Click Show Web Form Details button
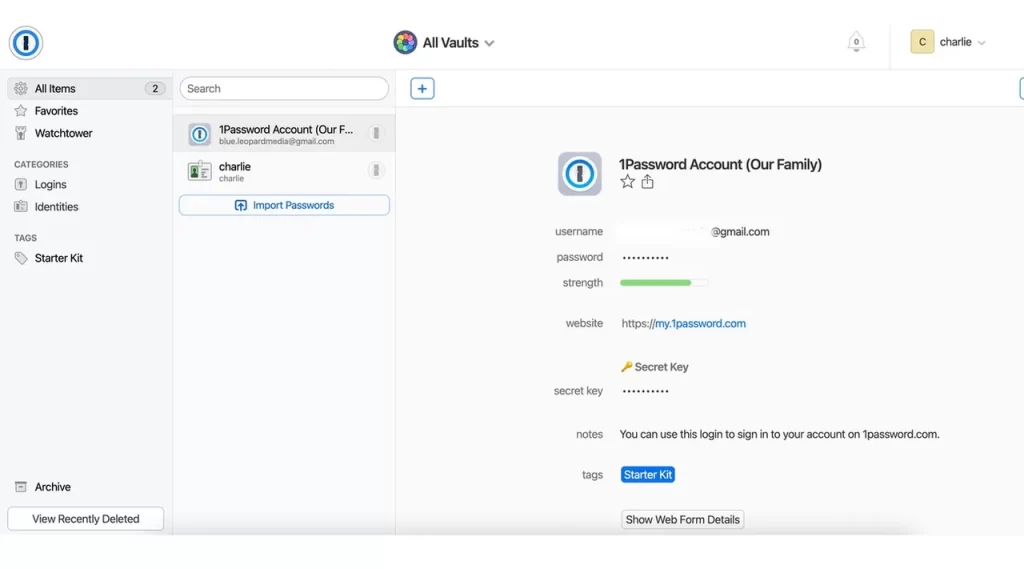Image resolution: width=1024 pixels, height=569 pixels. (x=682, y=519)
